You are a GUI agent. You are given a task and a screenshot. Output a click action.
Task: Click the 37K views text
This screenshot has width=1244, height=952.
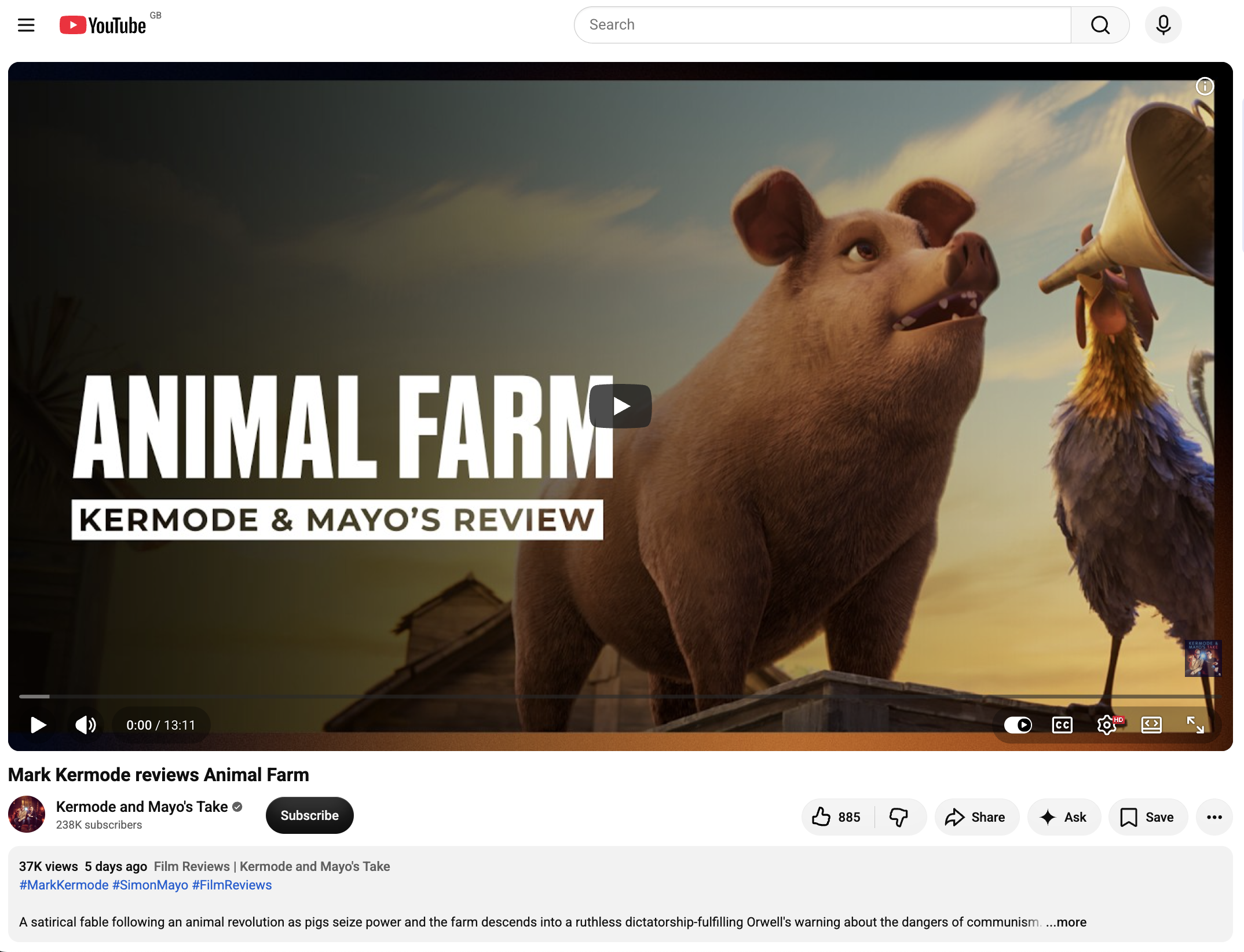point(49,866)
